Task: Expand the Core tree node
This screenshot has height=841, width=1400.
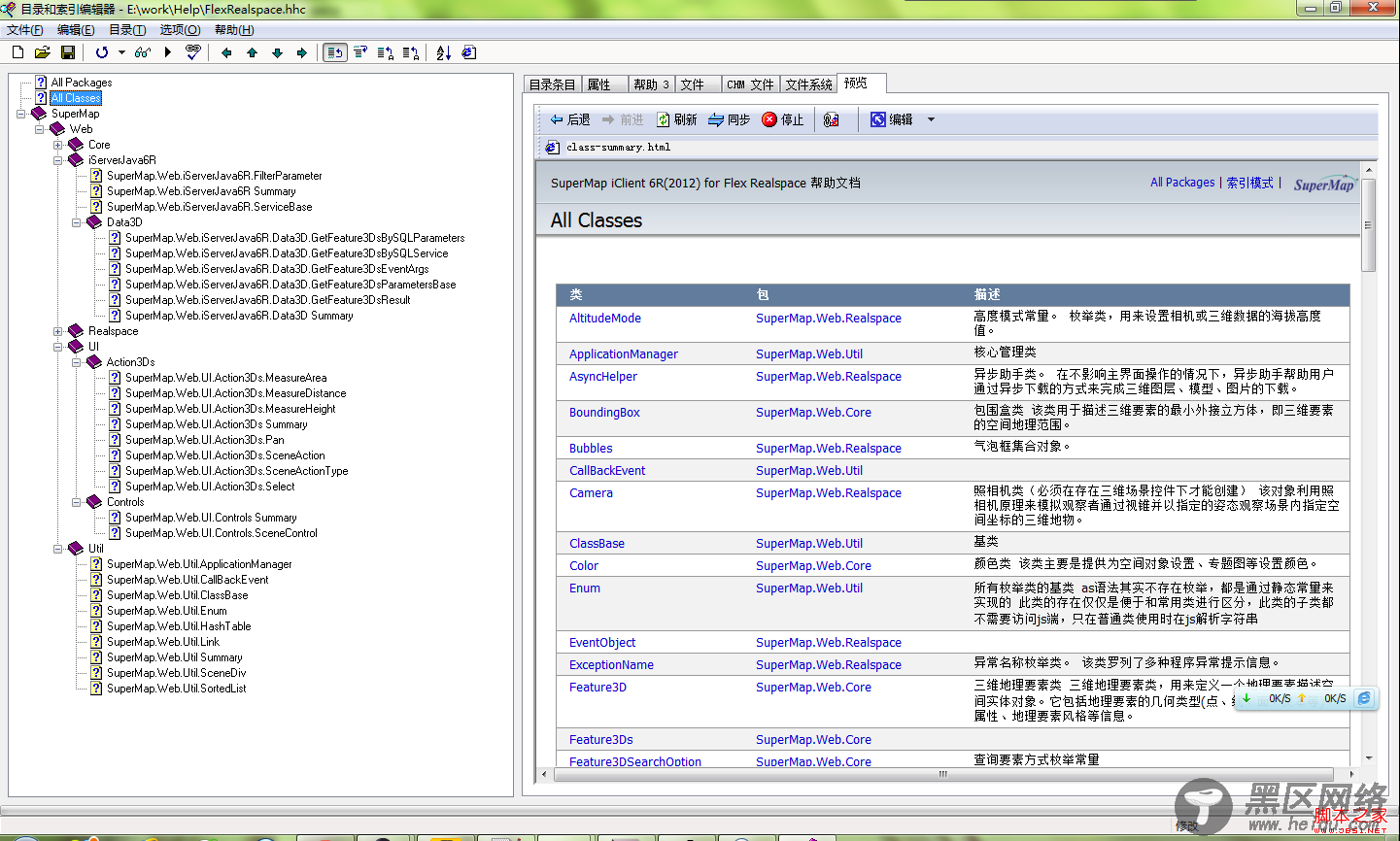Action: [58, 145]
